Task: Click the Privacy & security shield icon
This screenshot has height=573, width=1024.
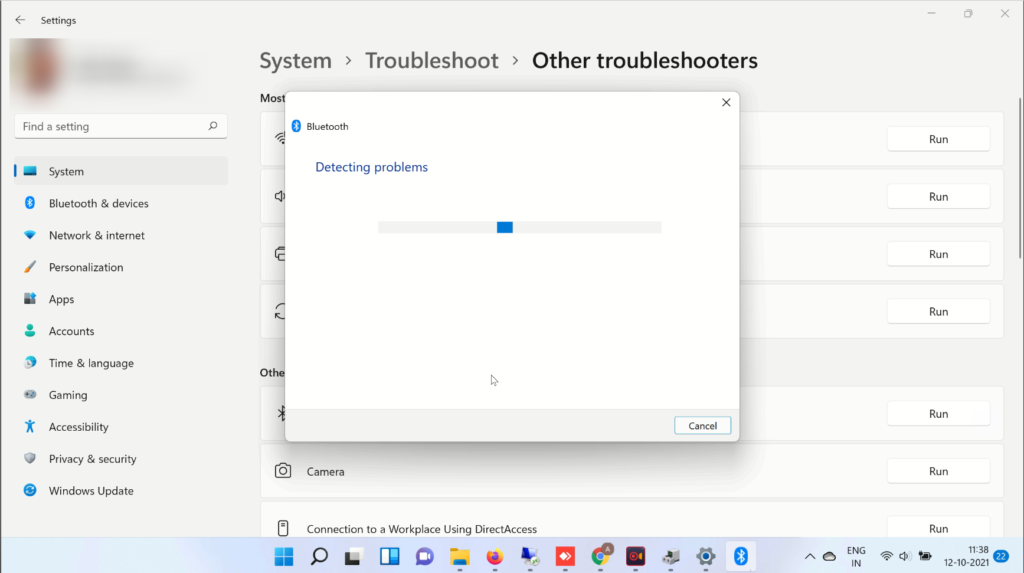Action: coord(30,458)
